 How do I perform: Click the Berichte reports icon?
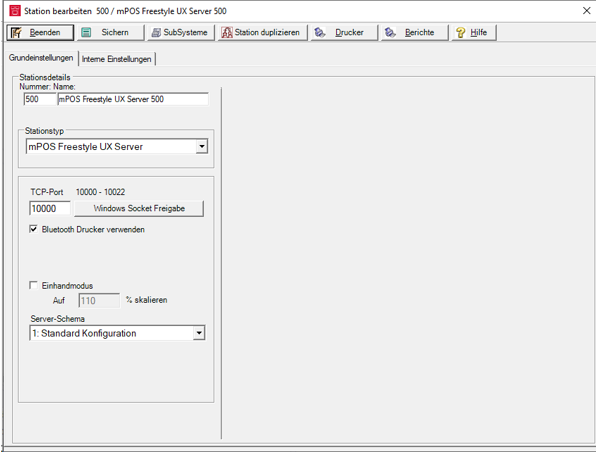pyautogui.click(x=390, y=33)
